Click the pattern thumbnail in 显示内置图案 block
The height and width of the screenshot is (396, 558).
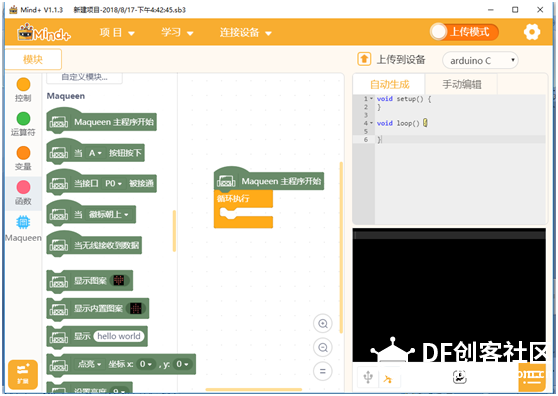coord(136,308)
